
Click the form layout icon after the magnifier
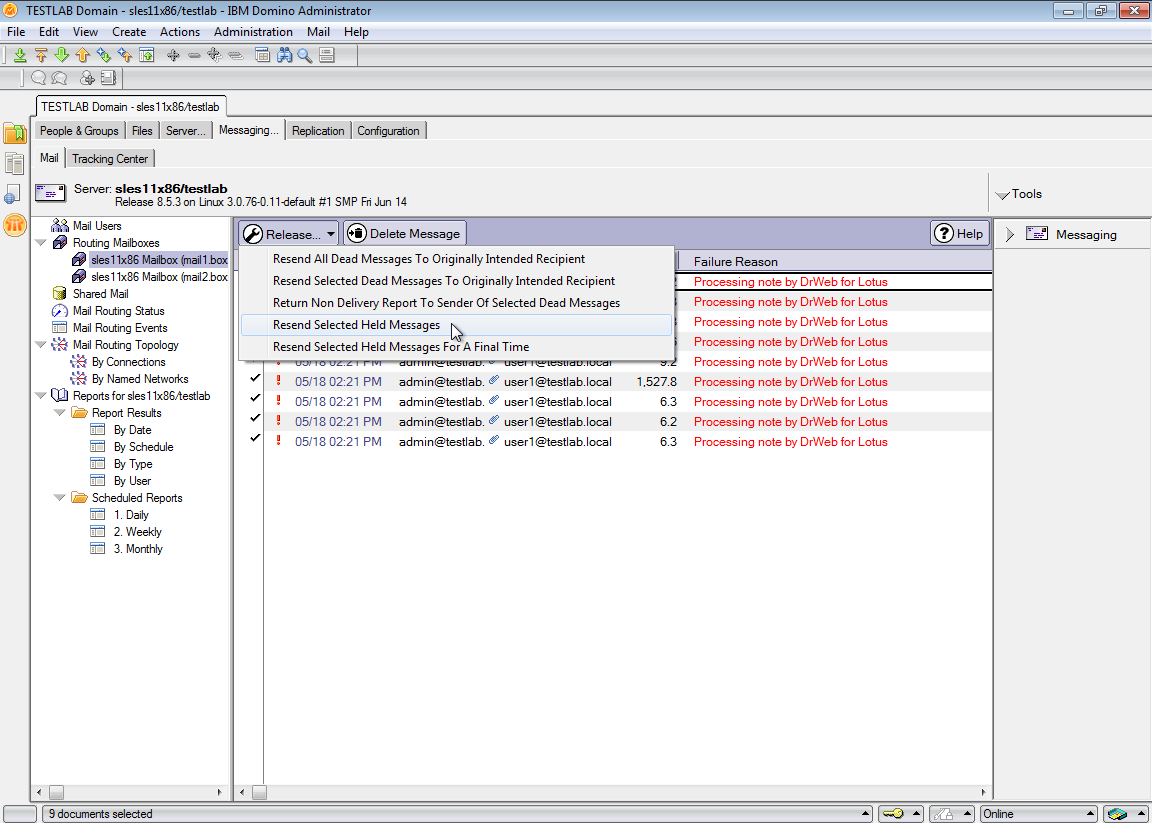click(327, 55)
